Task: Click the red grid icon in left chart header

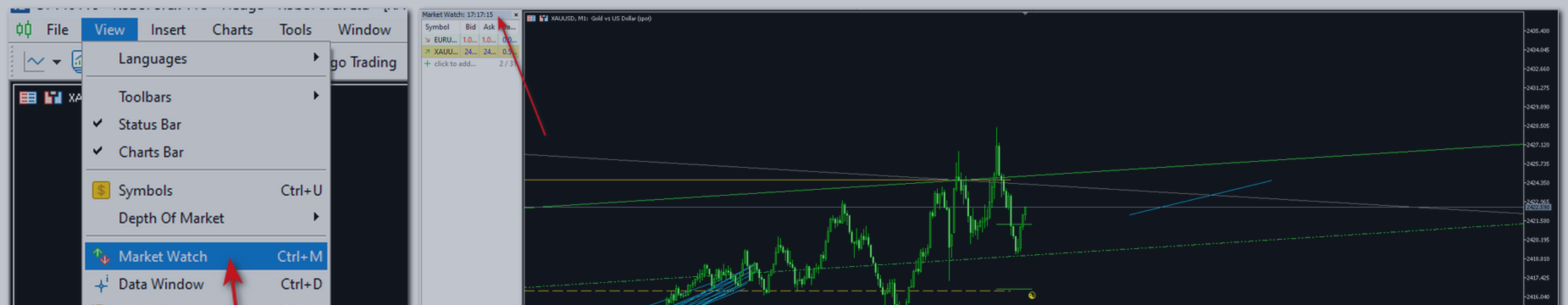Action: [28, 97]
